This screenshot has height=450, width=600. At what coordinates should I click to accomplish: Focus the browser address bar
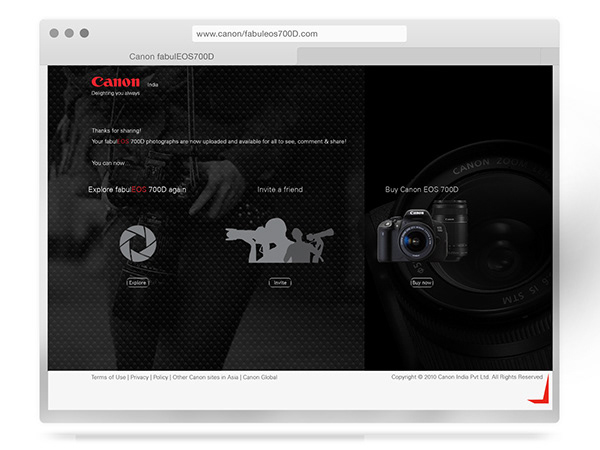pyautogui.click(x=299, y=34)
